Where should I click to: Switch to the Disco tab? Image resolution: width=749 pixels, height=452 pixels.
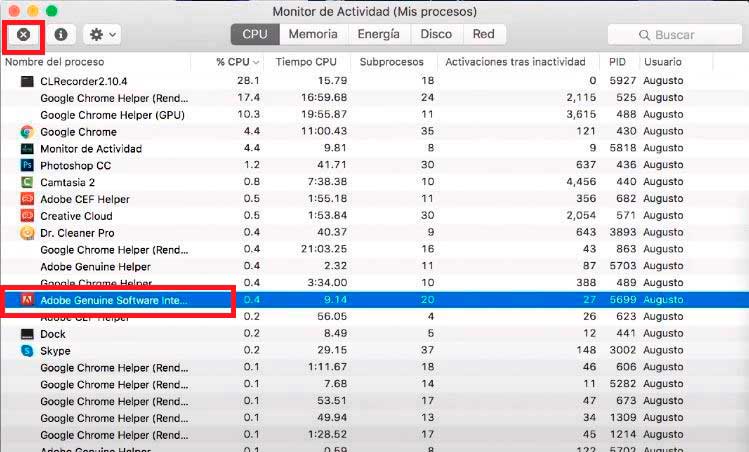[x=436, y=34]
